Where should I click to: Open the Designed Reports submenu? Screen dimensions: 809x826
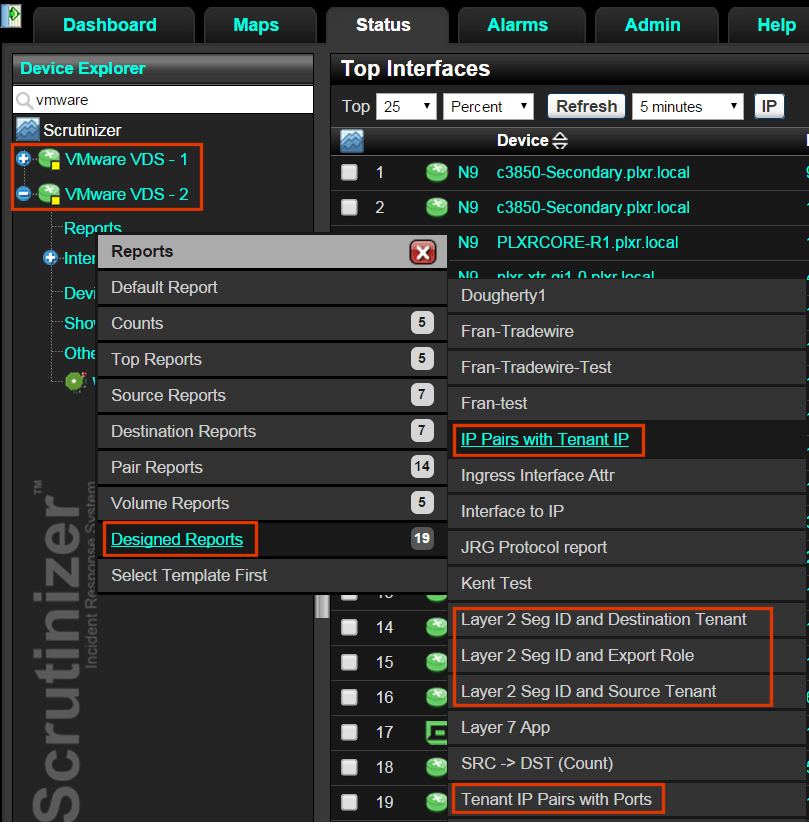(x=272, y=539)
